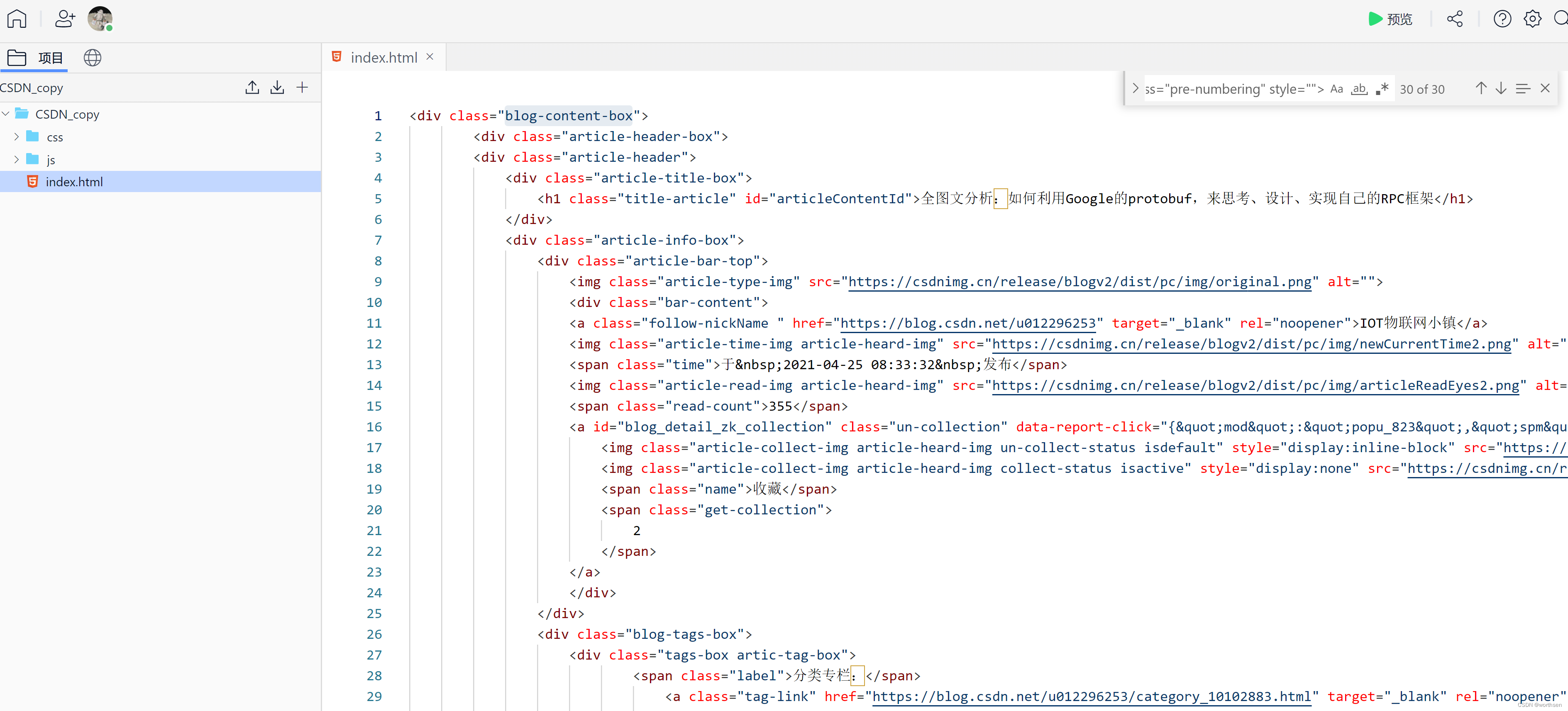Click the '30 of 30' match count
Screen dimensions: 1568x711
[x=1422, y=90]
